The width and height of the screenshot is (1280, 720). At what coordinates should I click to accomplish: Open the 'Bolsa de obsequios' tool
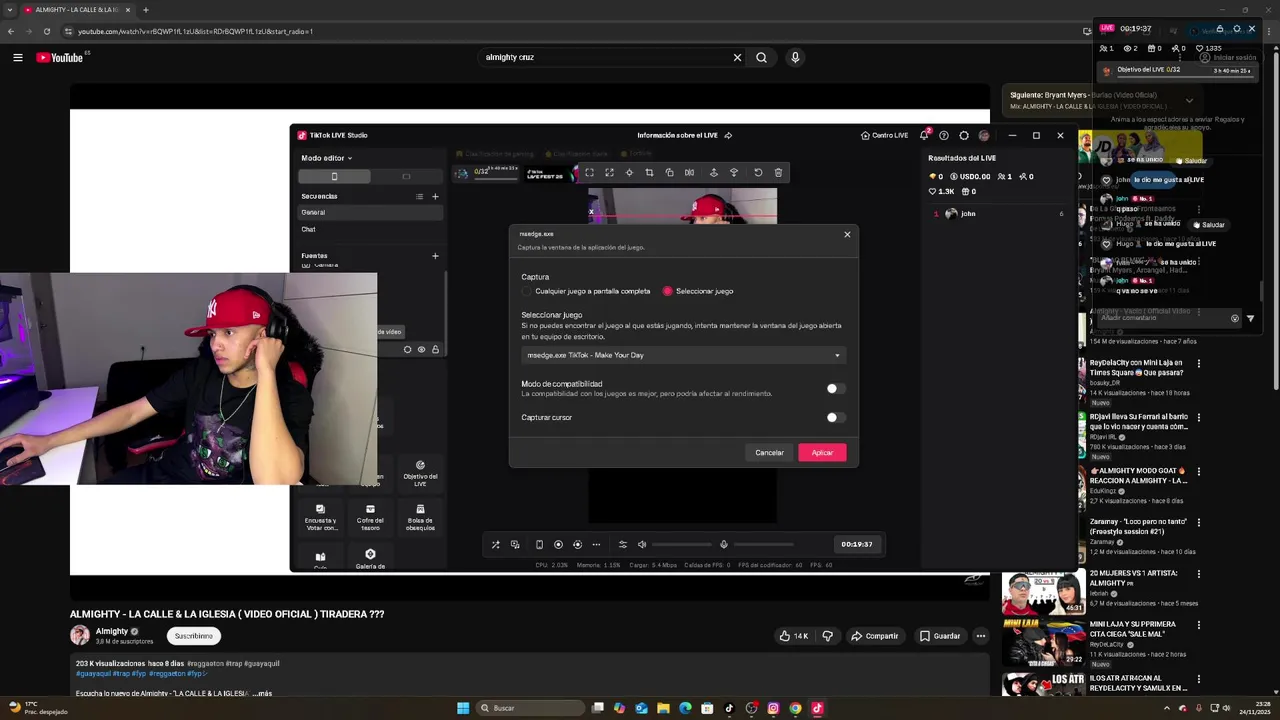[x=420, y=516]
